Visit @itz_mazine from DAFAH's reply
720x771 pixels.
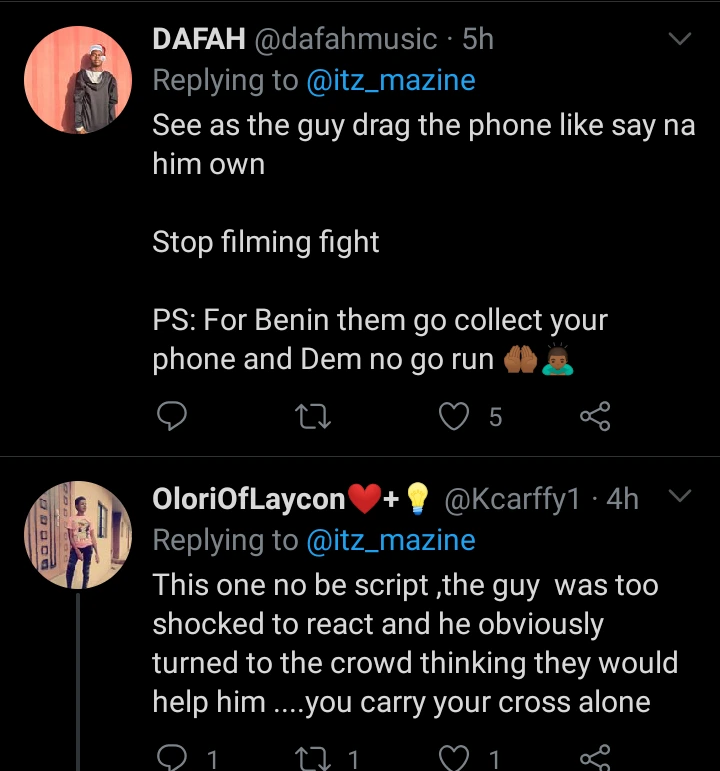click(x=392, y=80)
